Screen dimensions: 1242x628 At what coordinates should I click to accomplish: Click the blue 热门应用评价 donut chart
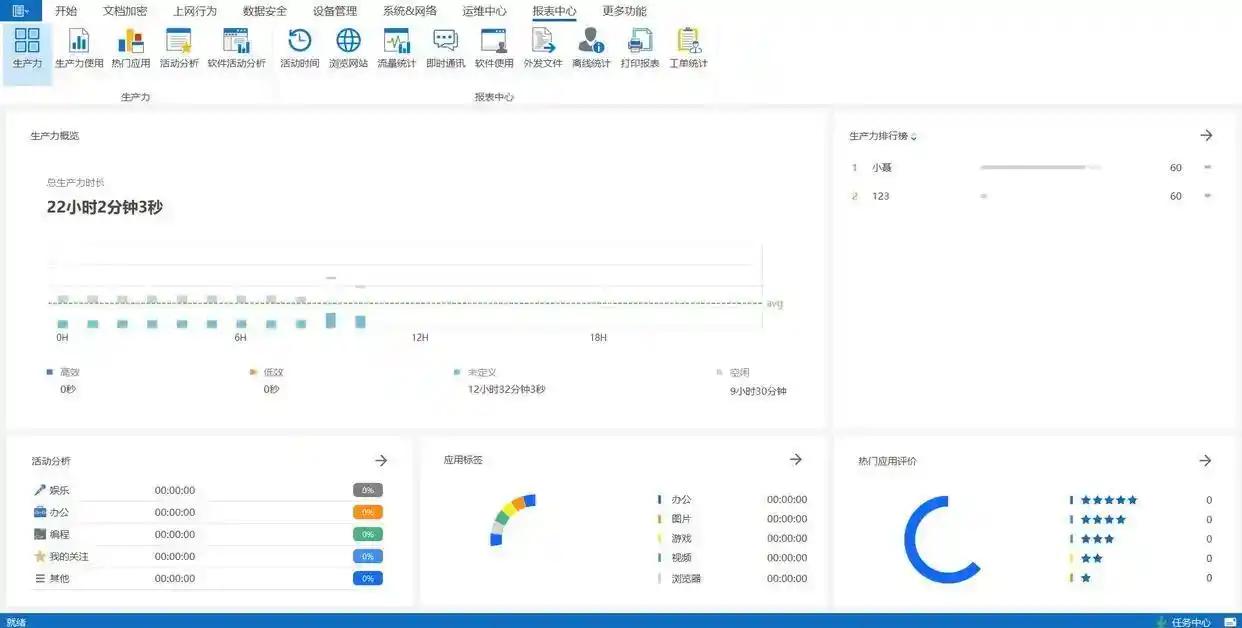pos(945,538)
